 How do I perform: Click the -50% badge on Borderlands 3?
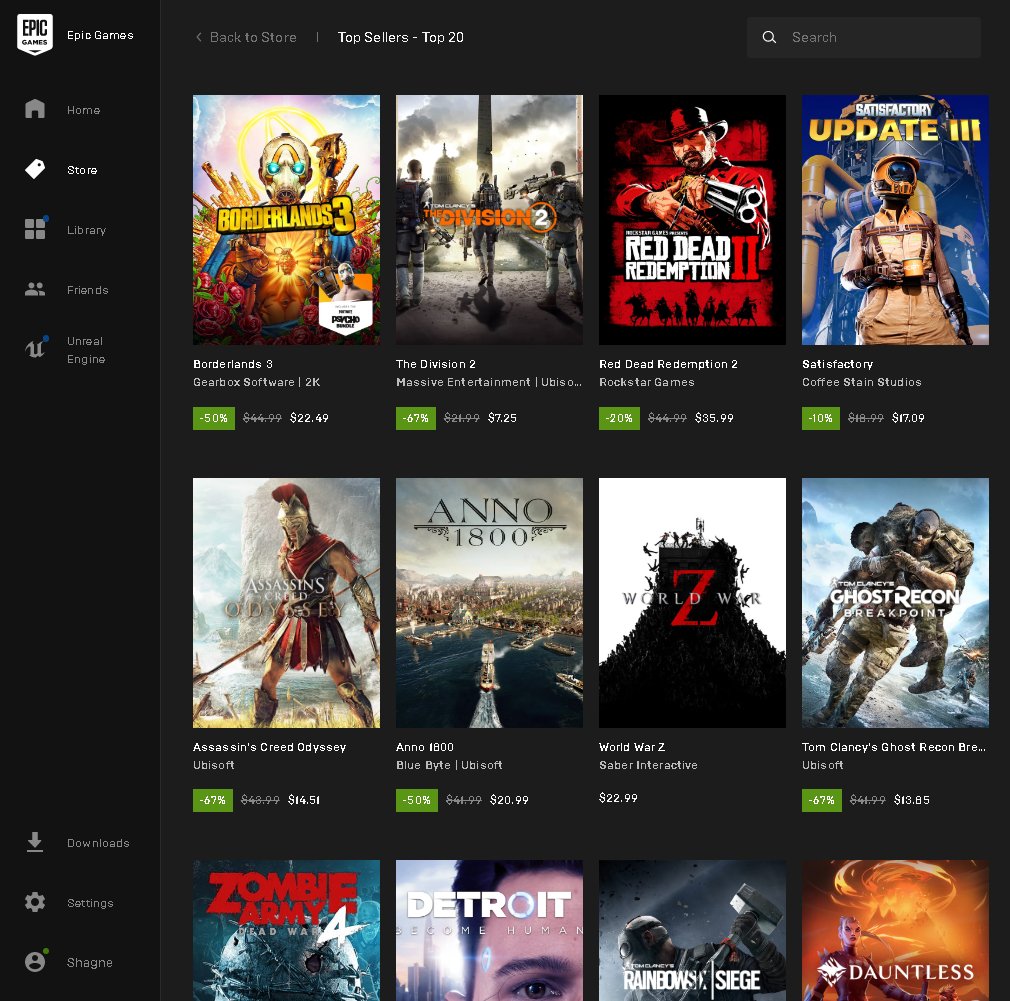click(x=214, y=418)
